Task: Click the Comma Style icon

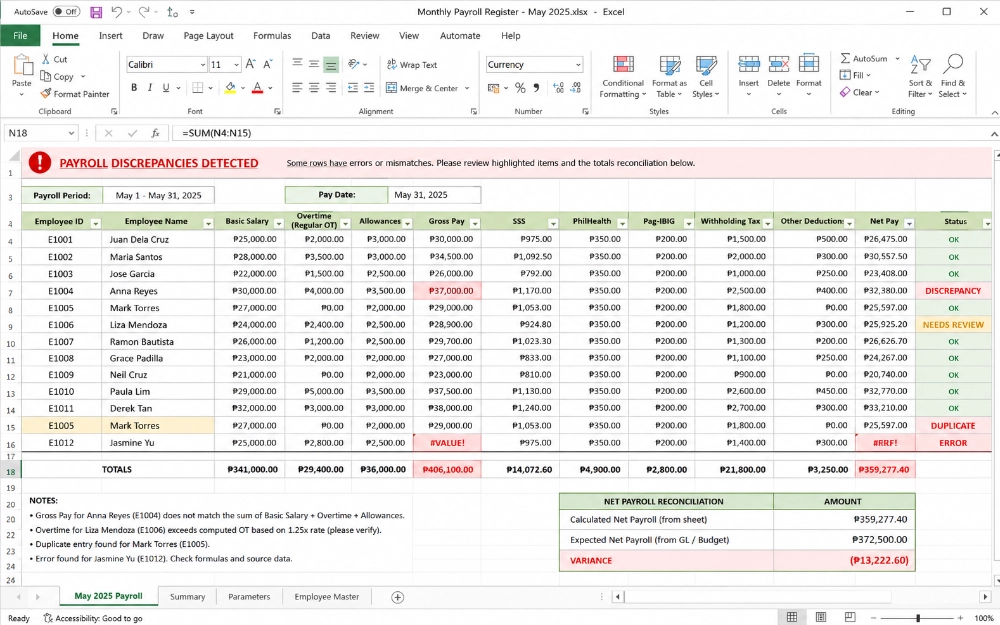Action: point(536,88)
